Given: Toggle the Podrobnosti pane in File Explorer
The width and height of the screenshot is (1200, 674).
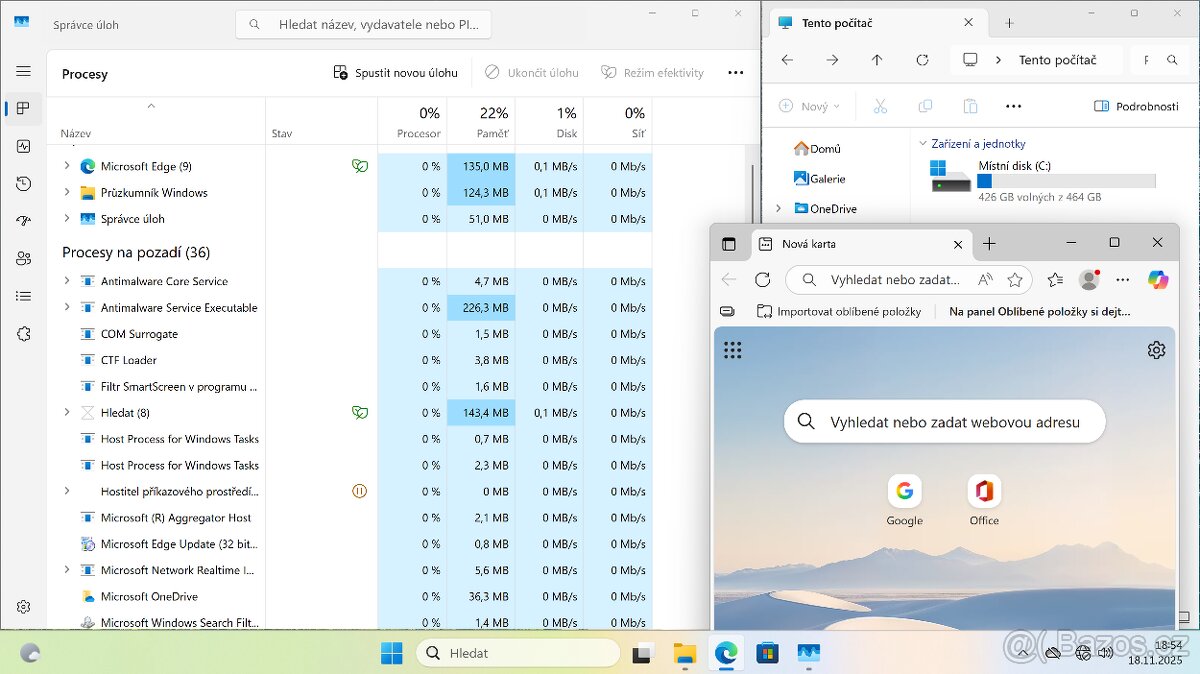Looking at the screenshot, I should [x=1136, y=105].
